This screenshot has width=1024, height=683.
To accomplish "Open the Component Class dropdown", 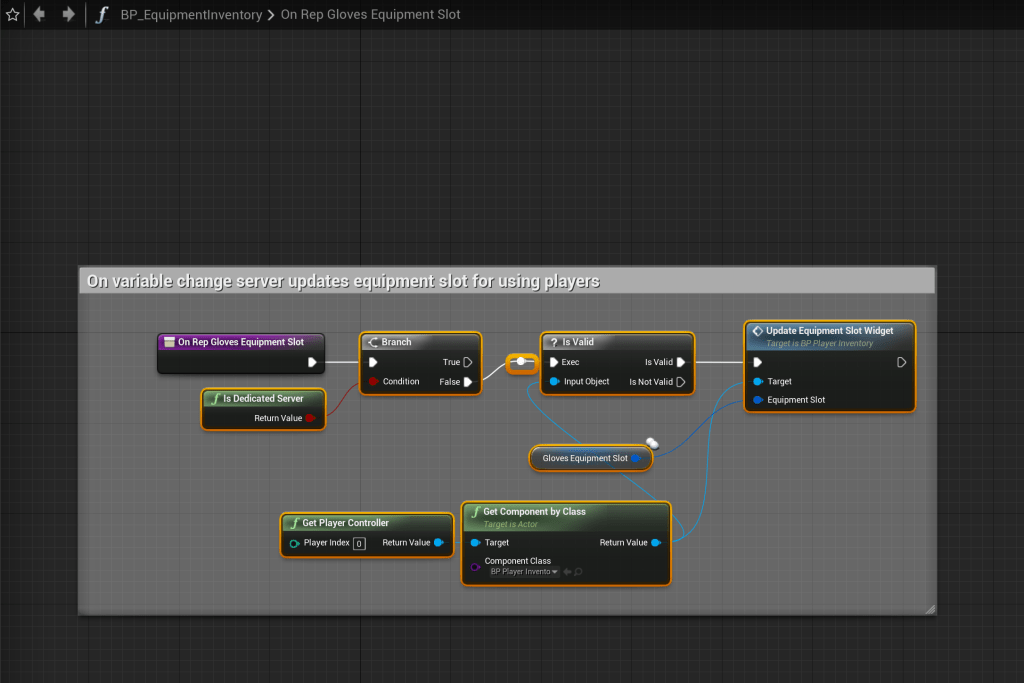I will (x=523, y=572).
